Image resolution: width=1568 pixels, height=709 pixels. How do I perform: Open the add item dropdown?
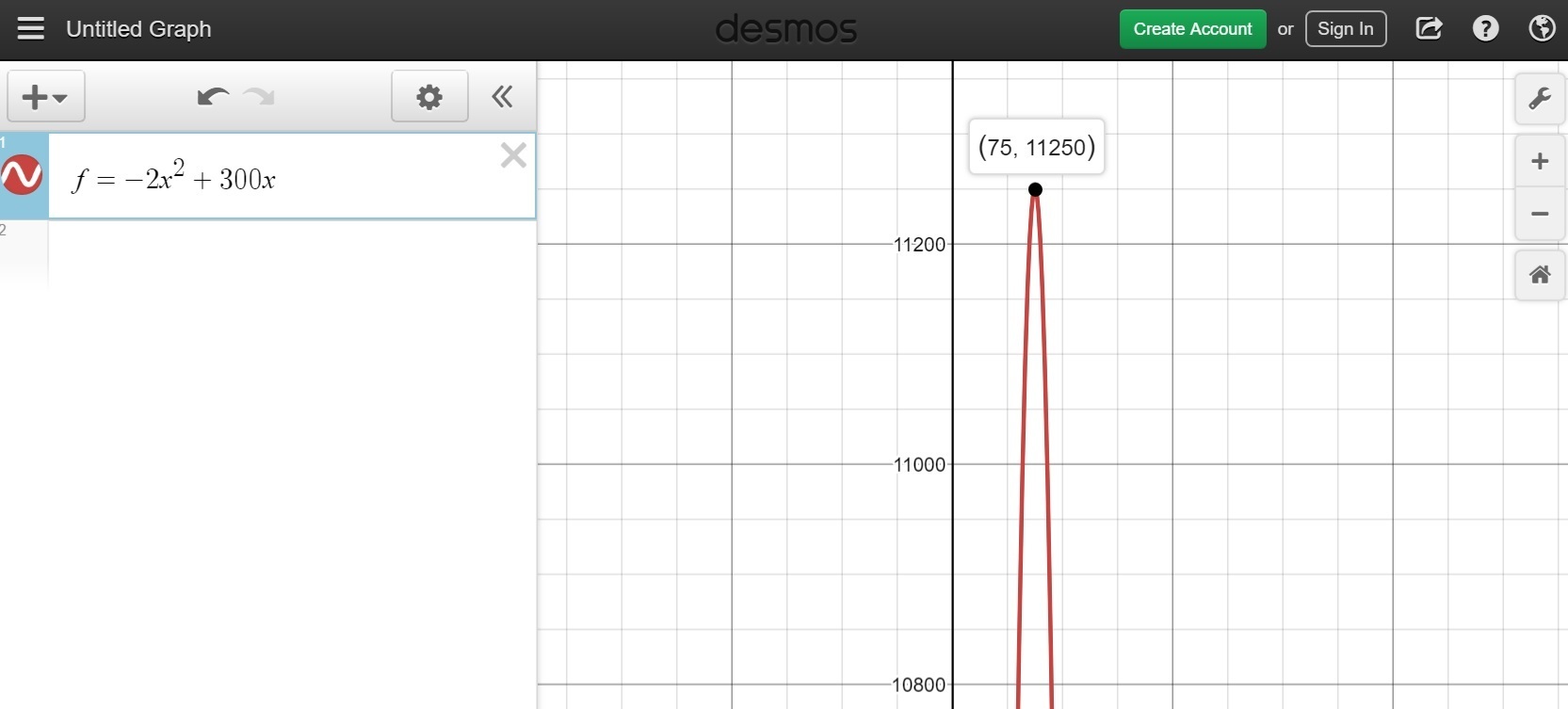pos(46,96)
